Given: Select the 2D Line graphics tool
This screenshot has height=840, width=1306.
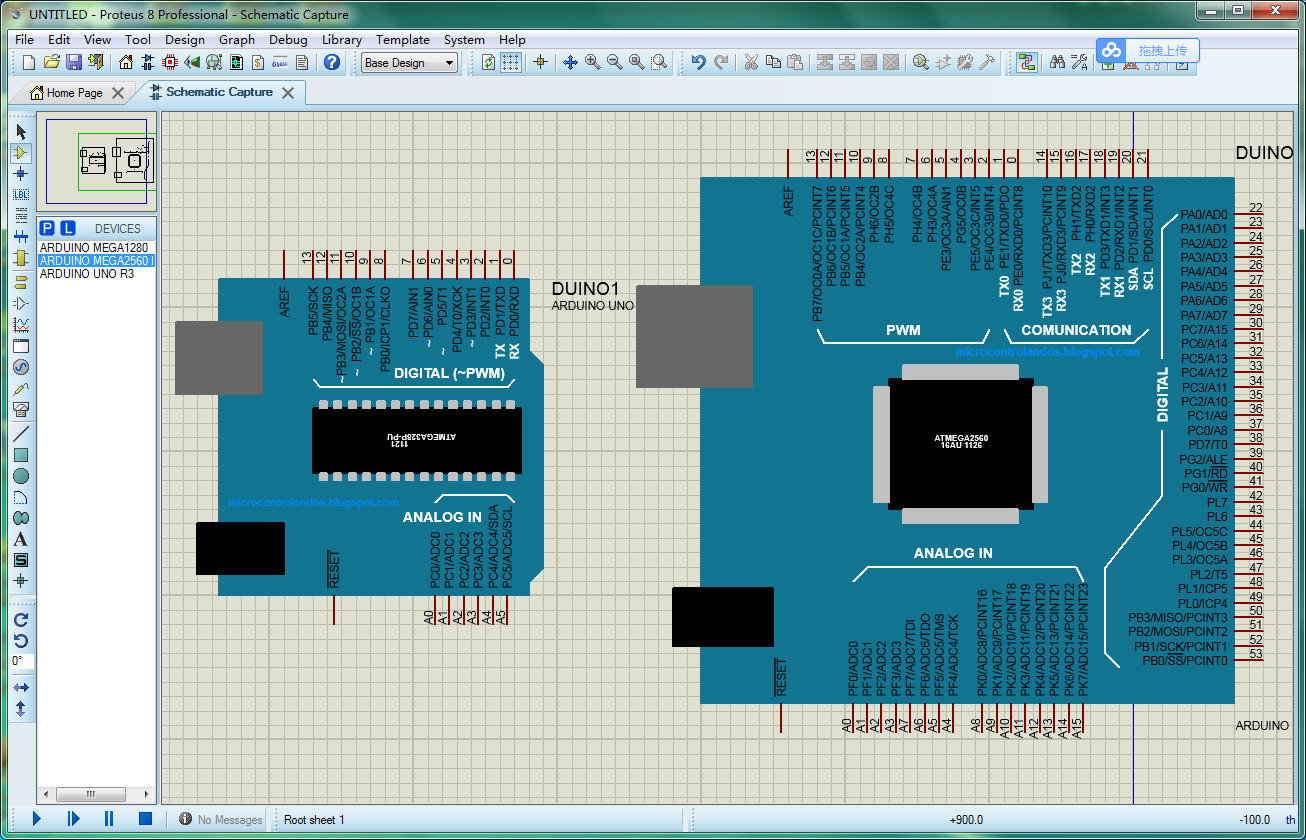Looking at the screenshot, I should coord(21,434).
